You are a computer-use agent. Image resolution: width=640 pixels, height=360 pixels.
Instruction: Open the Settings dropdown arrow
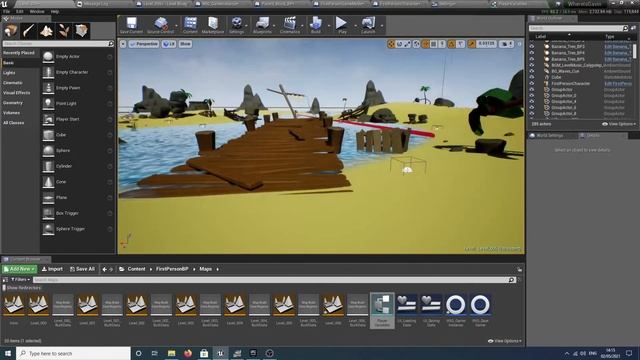click(x=246, y=25)
